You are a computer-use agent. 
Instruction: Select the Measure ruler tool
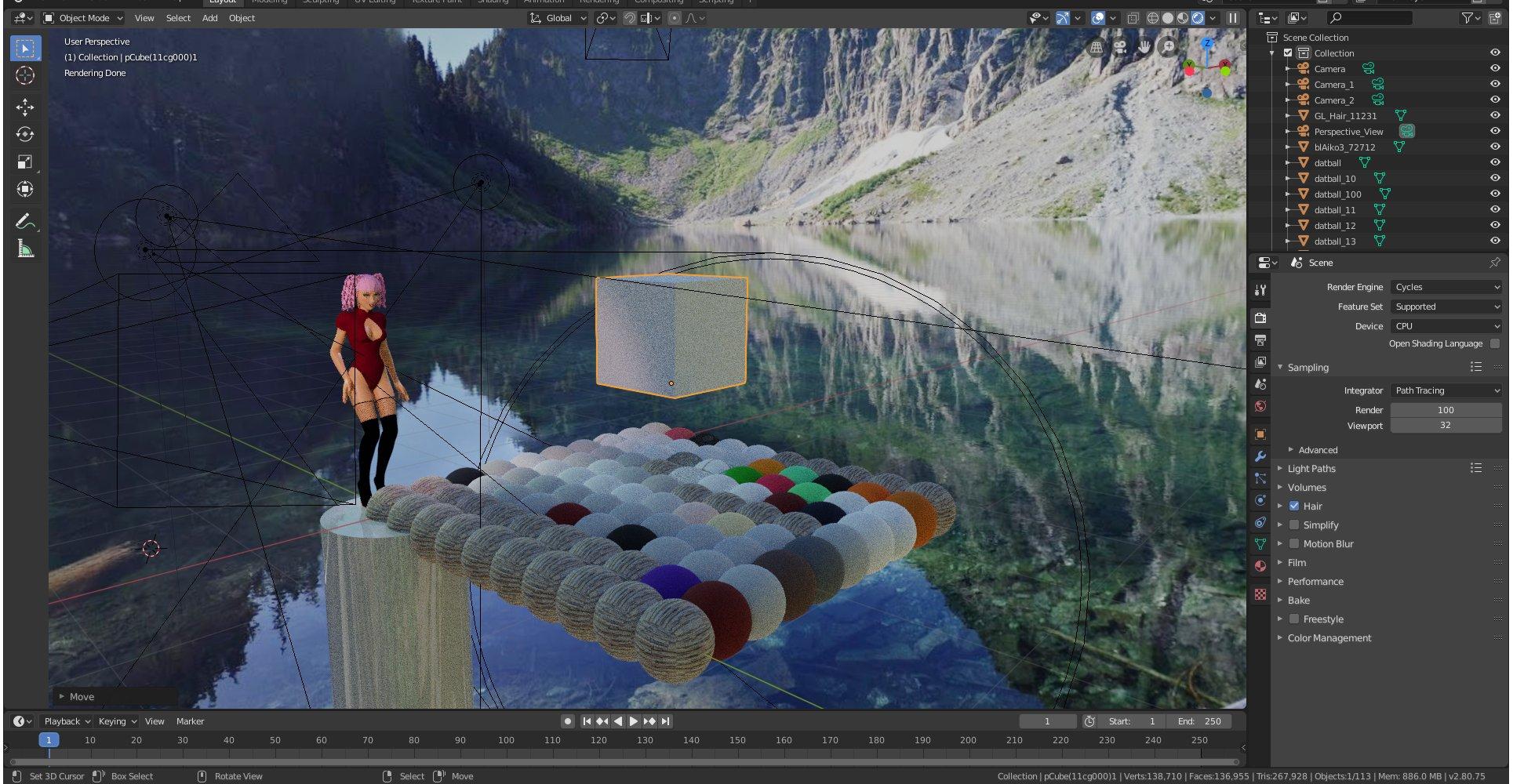click(x=25, y=249)
